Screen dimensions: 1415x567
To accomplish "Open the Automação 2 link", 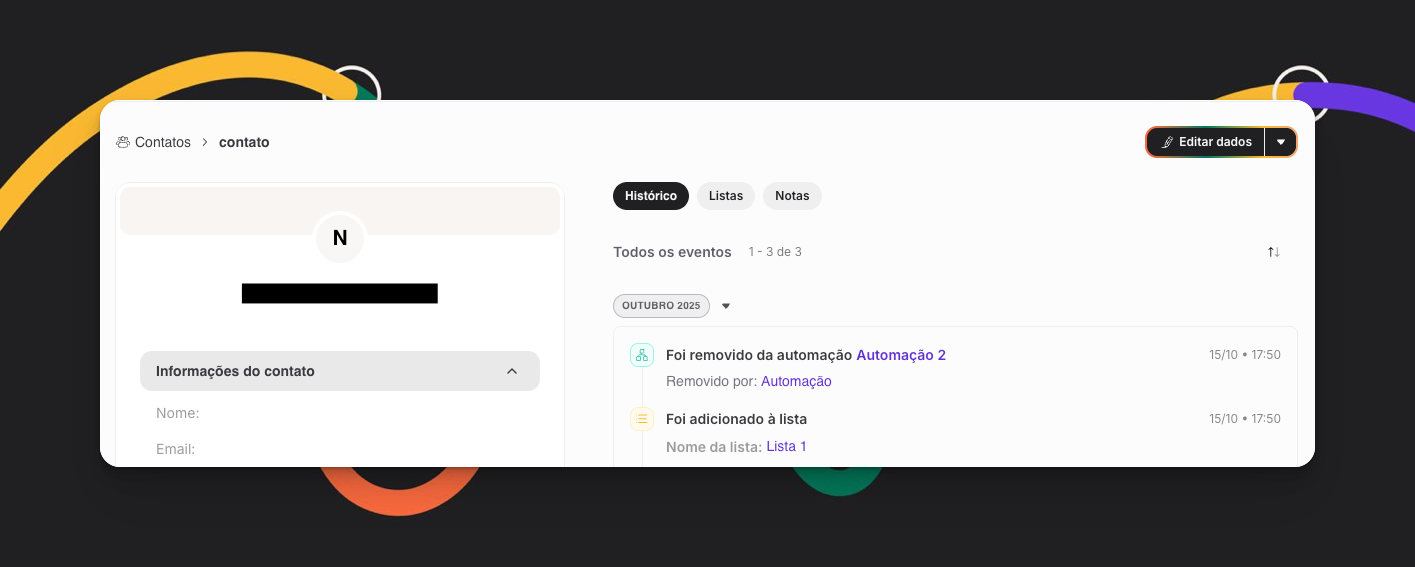I will [900, 355].
